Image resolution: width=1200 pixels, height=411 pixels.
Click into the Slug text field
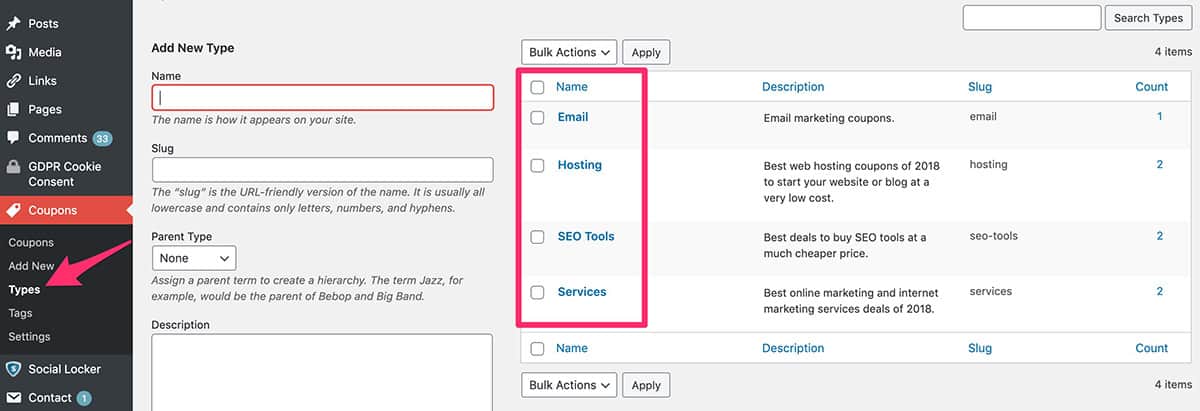[322, 169]
